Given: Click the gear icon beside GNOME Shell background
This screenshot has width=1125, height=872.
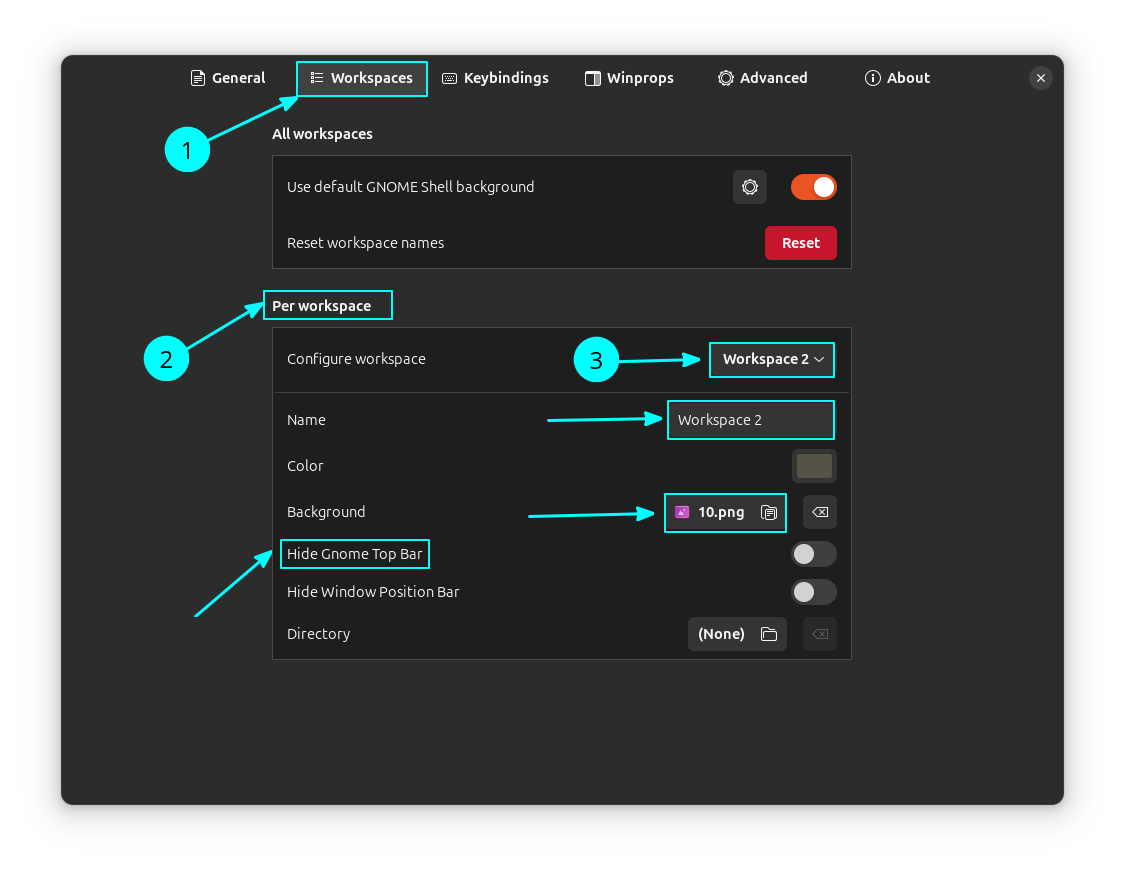Looking at the screenshot, I should [750, 187].
